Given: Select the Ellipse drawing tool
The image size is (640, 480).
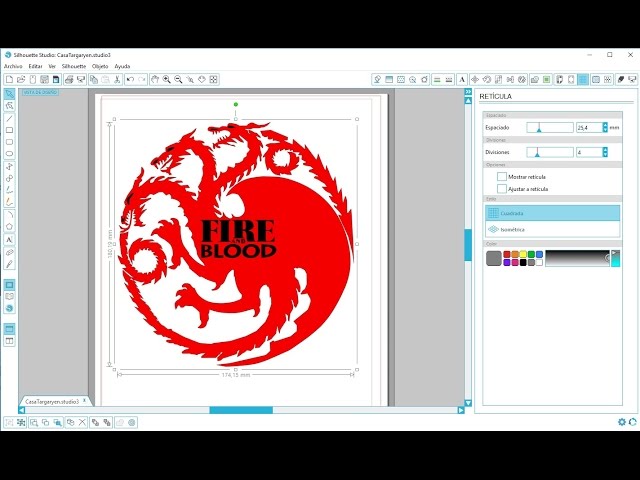Looking at the screenshot, I should [9, 154].
